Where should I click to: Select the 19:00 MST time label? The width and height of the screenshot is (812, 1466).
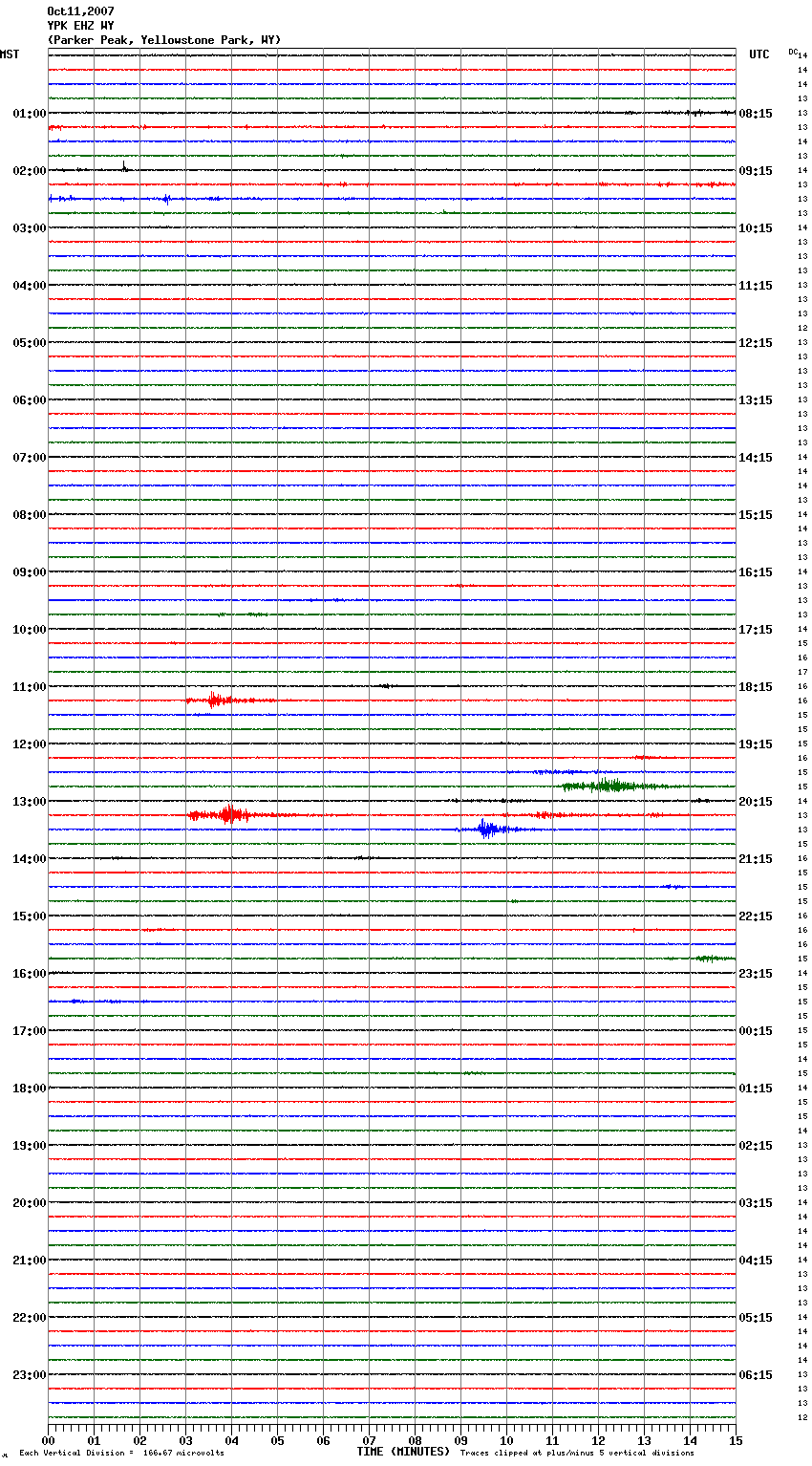[x=30, y=1146]
